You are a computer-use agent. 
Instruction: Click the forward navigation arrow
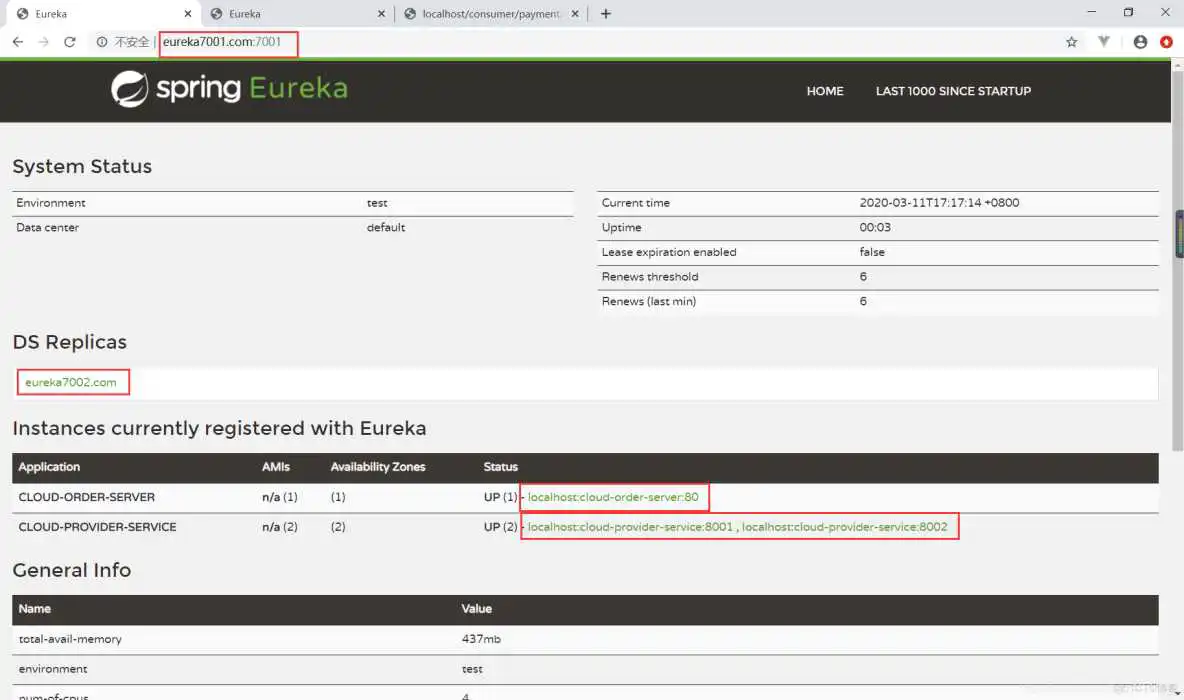43,42
